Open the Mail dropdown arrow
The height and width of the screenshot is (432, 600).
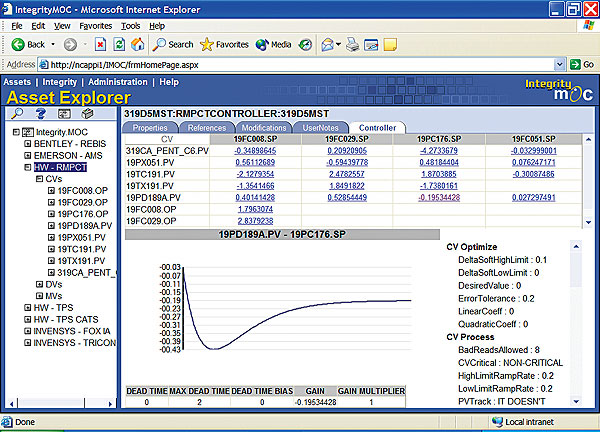338,45
